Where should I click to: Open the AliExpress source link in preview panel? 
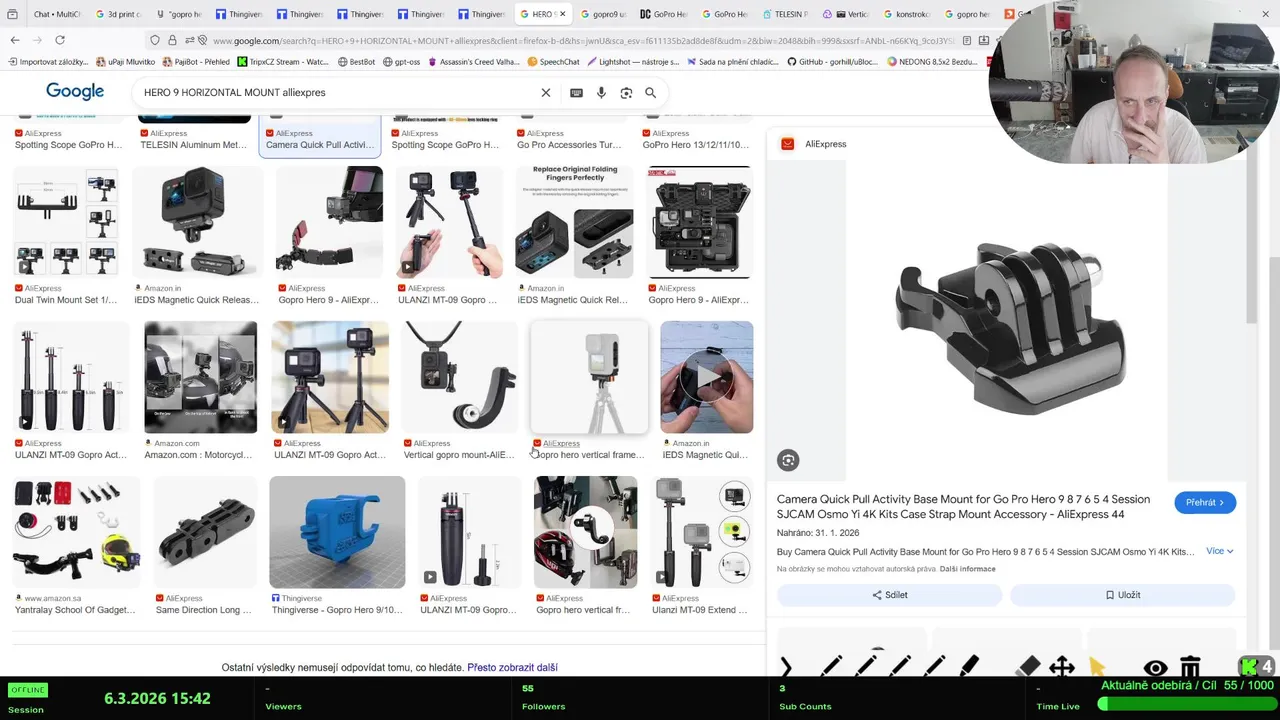pyautogui.click(x=814, y=144)
